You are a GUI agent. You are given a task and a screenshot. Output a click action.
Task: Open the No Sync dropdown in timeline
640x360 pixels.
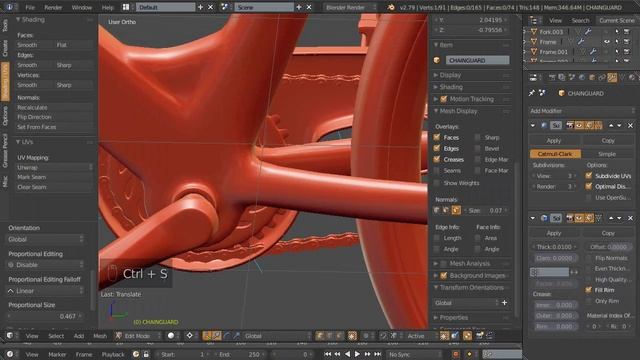coord(413,354)
